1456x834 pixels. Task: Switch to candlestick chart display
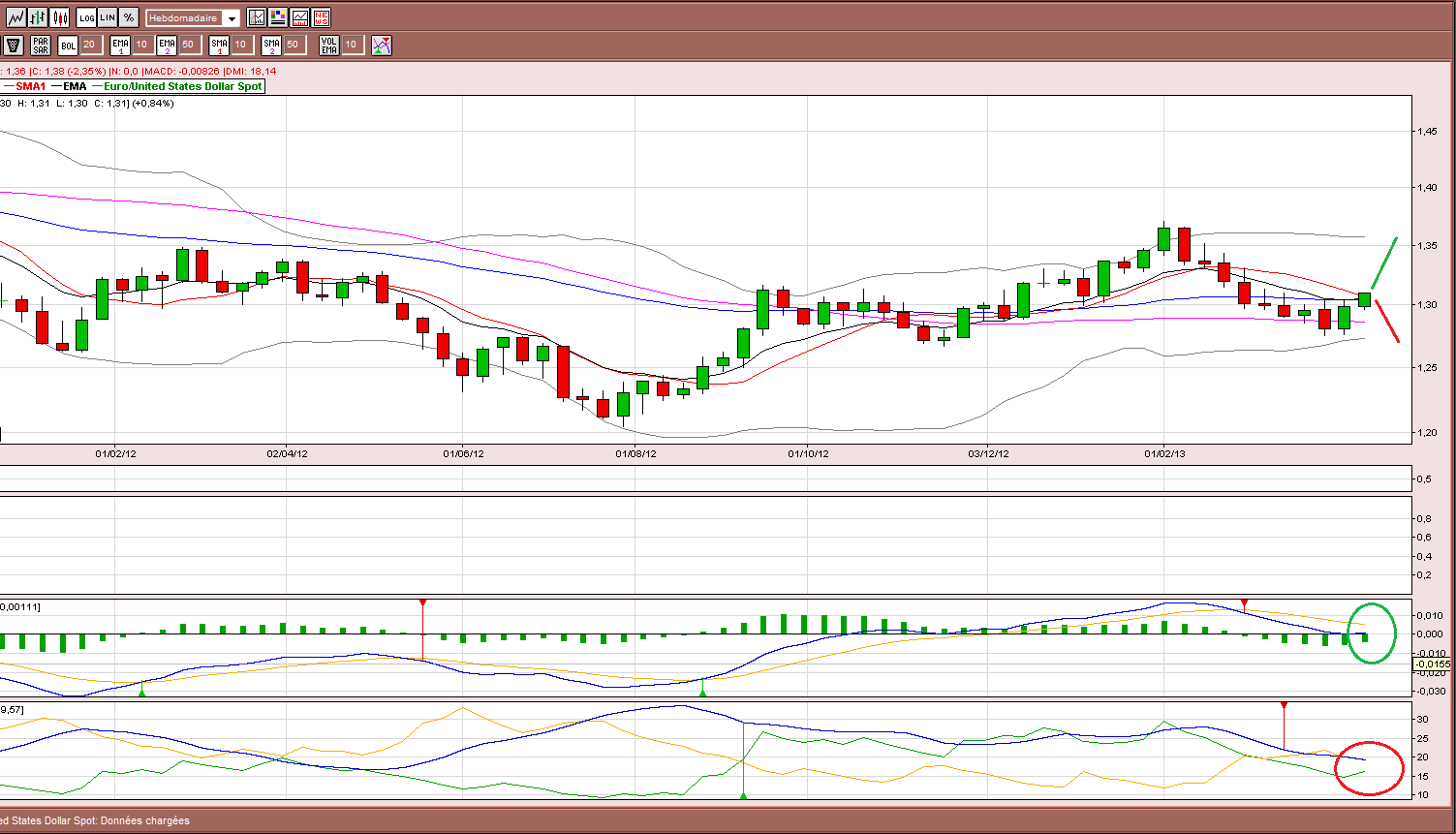coord(60,17)
